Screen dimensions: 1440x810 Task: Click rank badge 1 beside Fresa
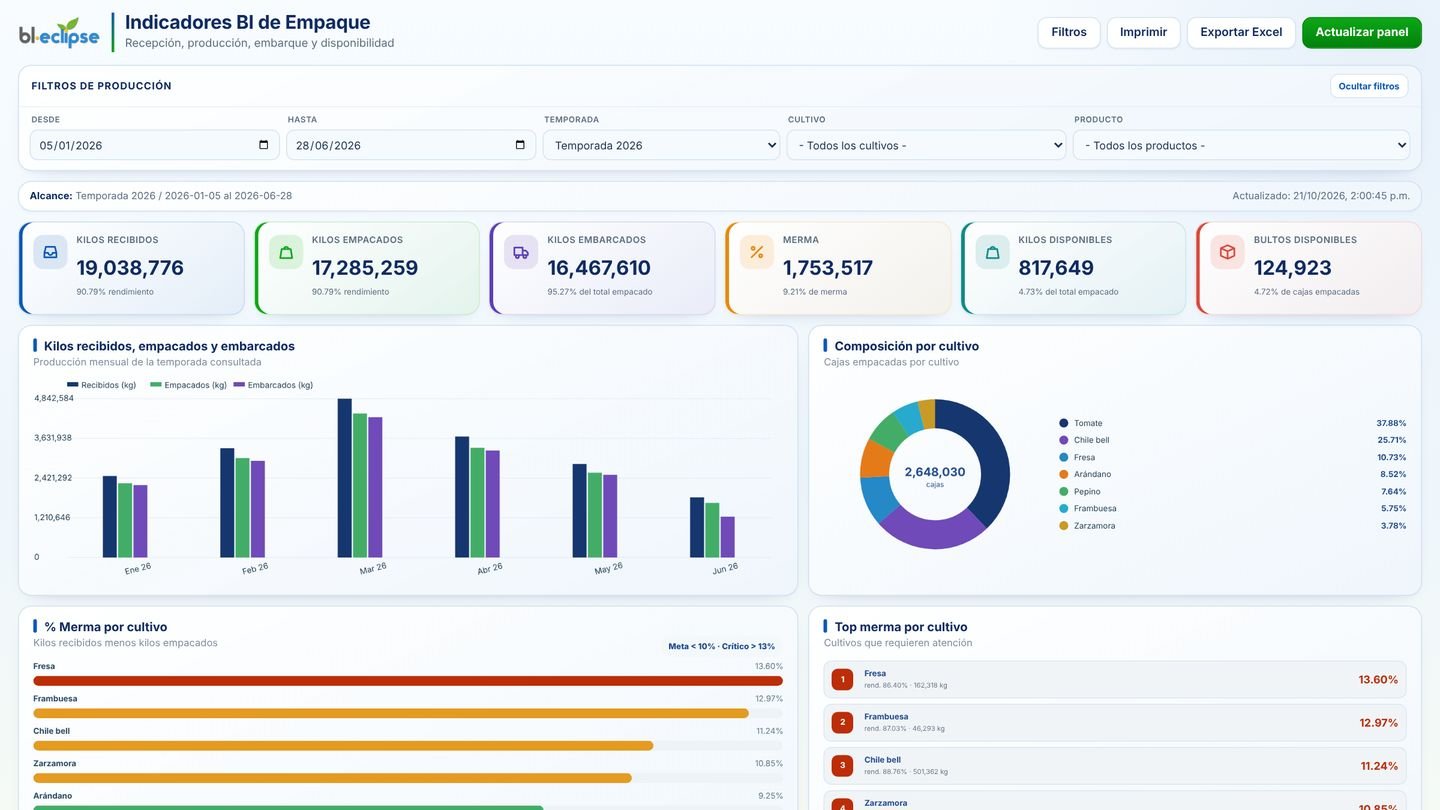[x=842, y=680]
